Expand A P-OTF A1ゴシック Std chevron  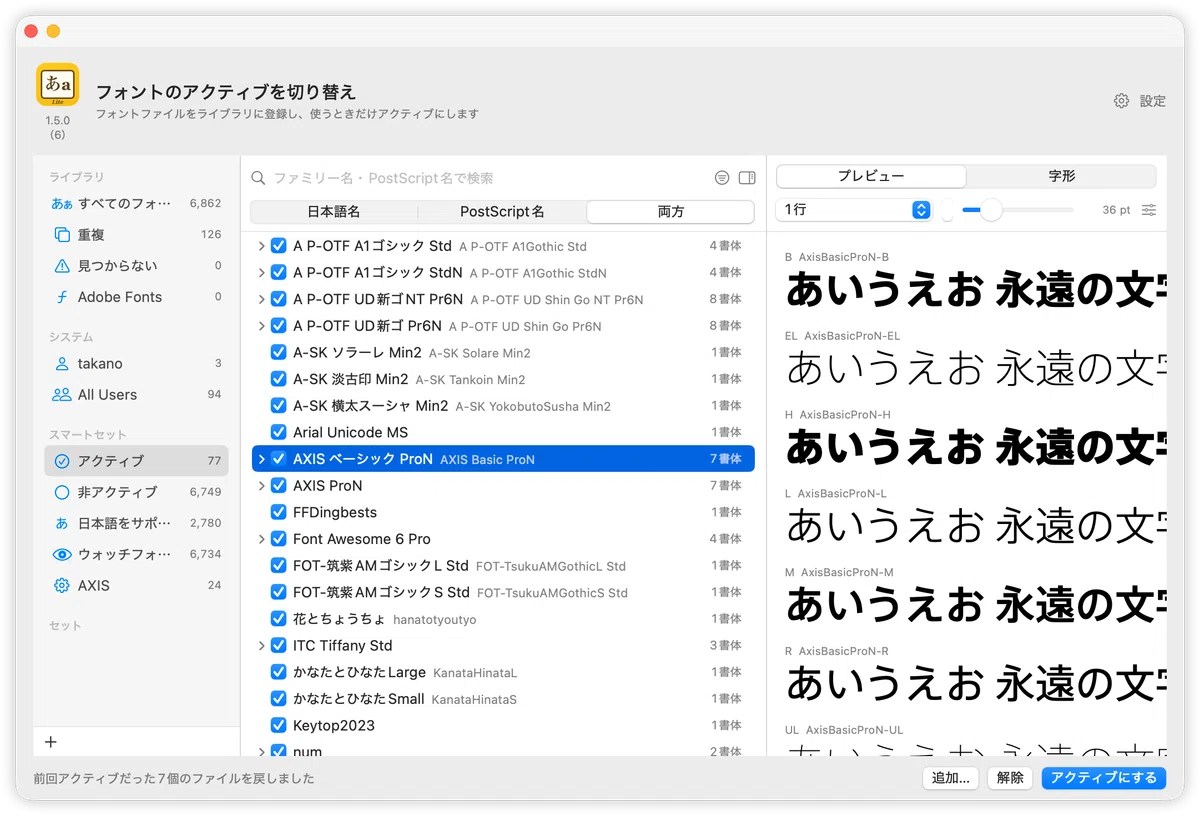(262, 246)
